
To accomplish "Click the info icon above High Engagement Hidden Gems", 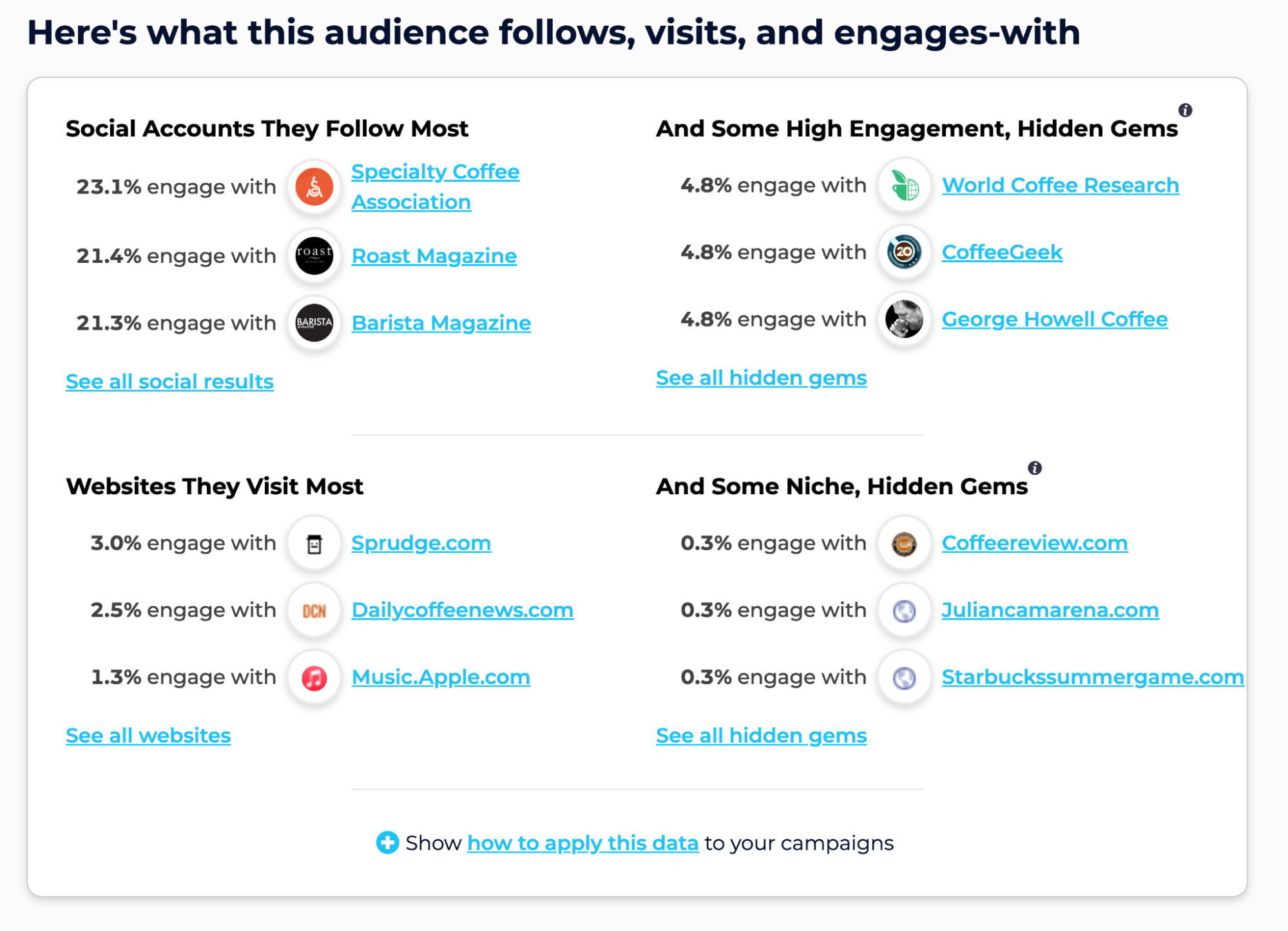I will click(x=1186, y=110).
